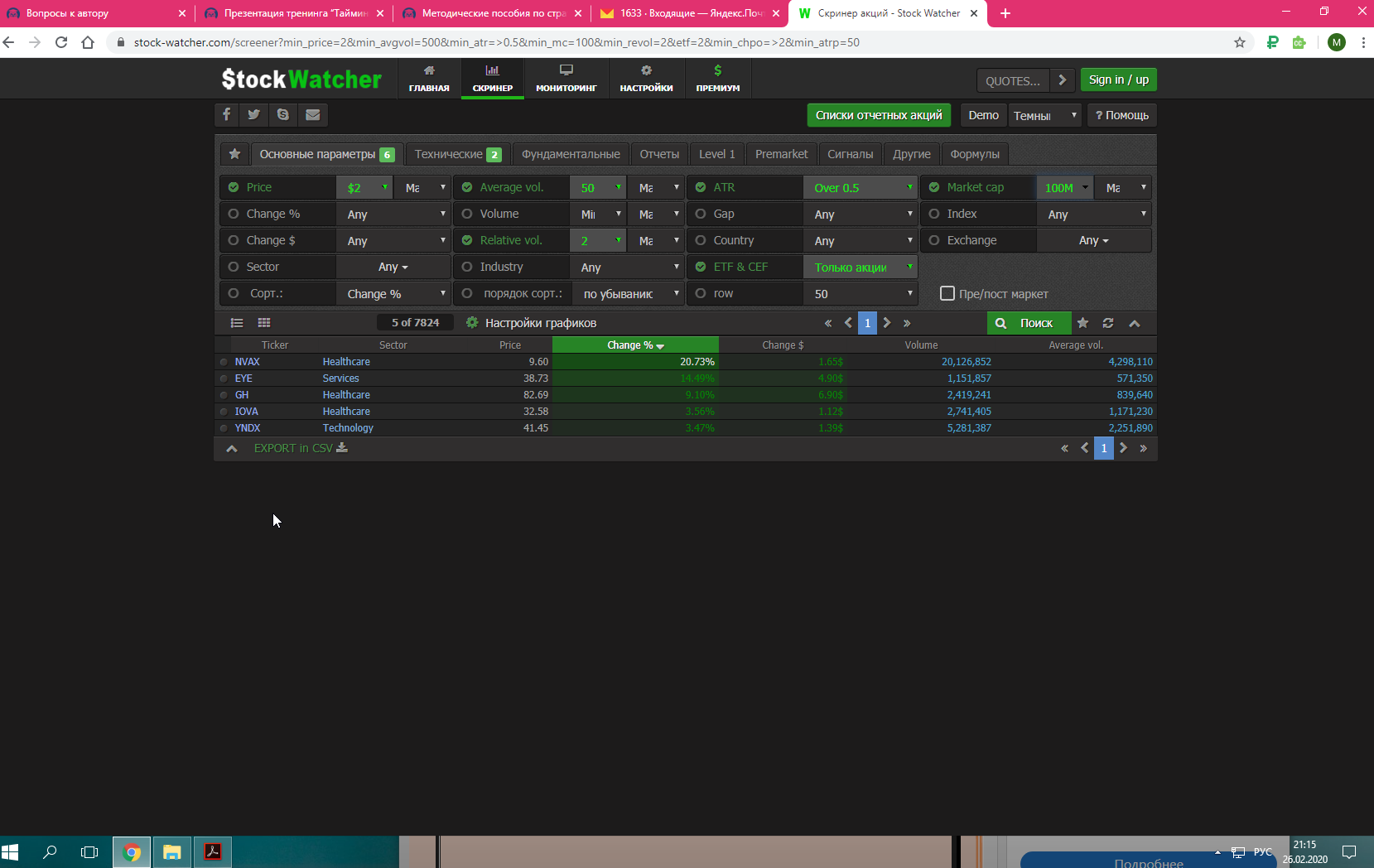Go to last results page at top
This screenshot has width=1374, height=868.
[907, 323]
